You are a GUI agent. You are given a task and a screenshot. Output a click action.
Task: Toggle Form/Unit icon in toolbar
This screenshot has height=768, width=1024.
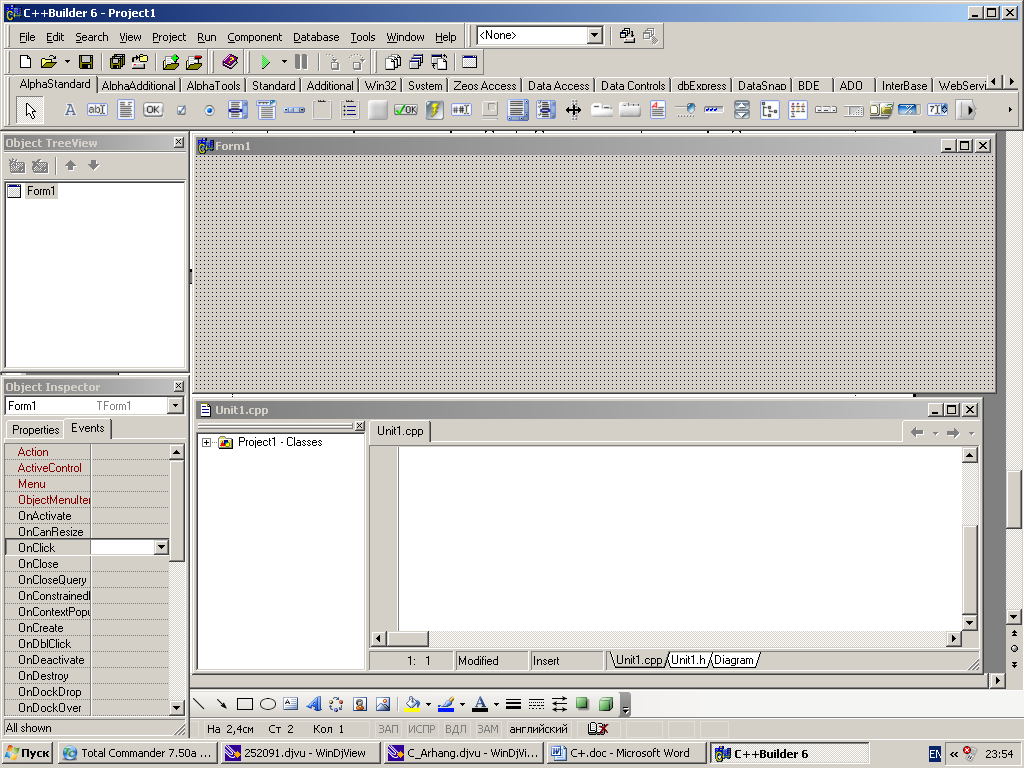click(x=440, y=62)
